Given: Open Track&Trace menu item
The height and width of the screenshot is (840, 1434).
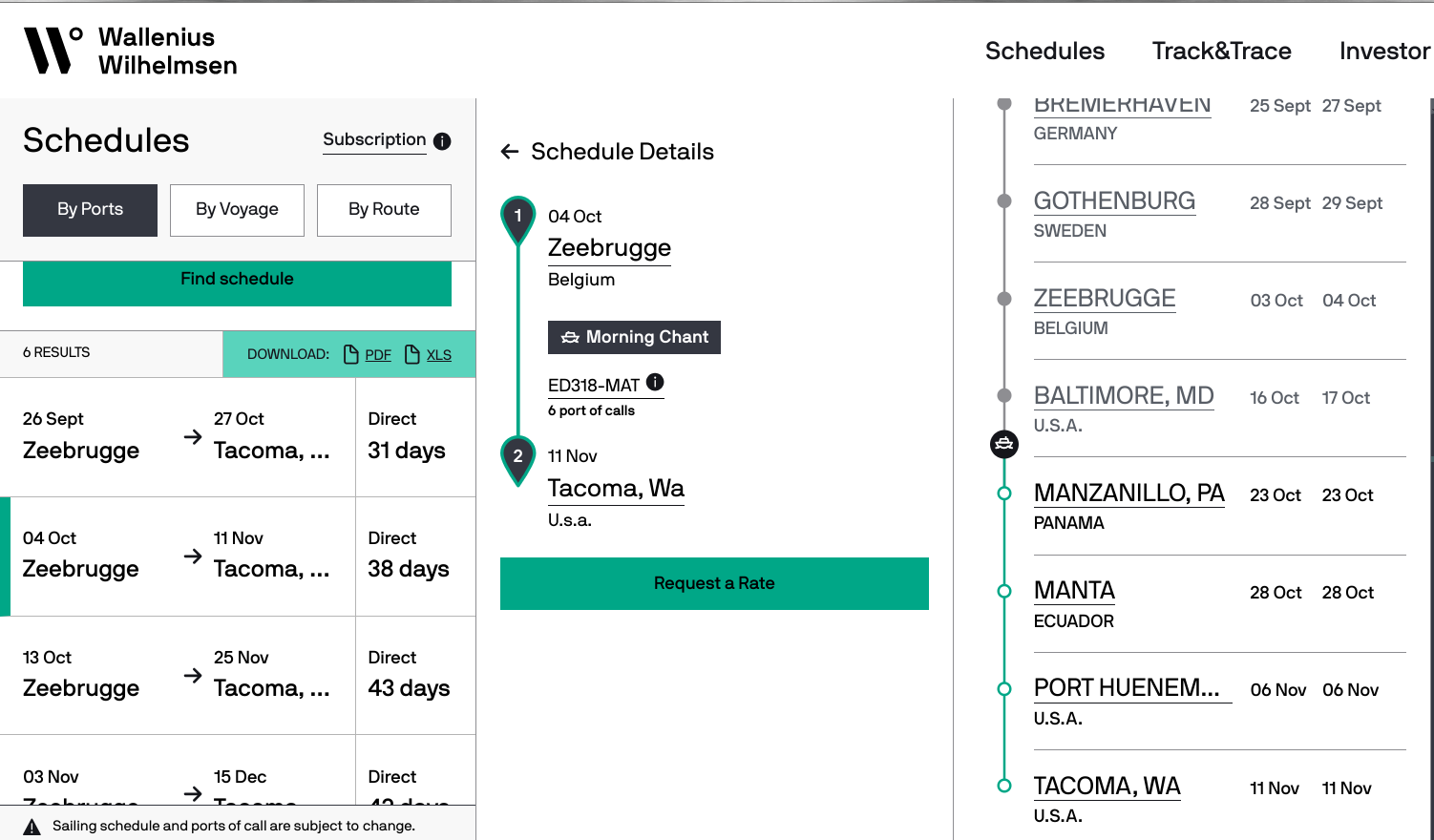Looking at the screenshot, I should click(x=1221, y=52).
